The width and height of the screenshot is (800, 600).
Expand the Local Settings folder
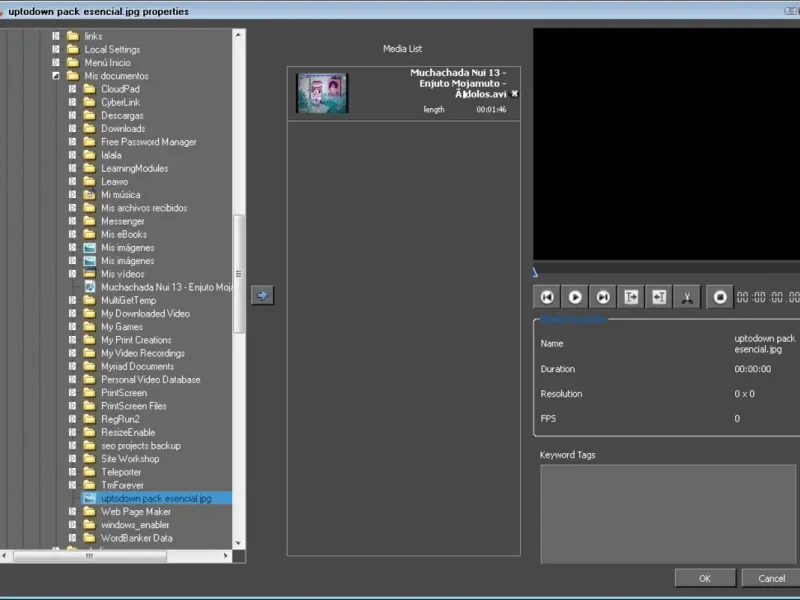56,49
